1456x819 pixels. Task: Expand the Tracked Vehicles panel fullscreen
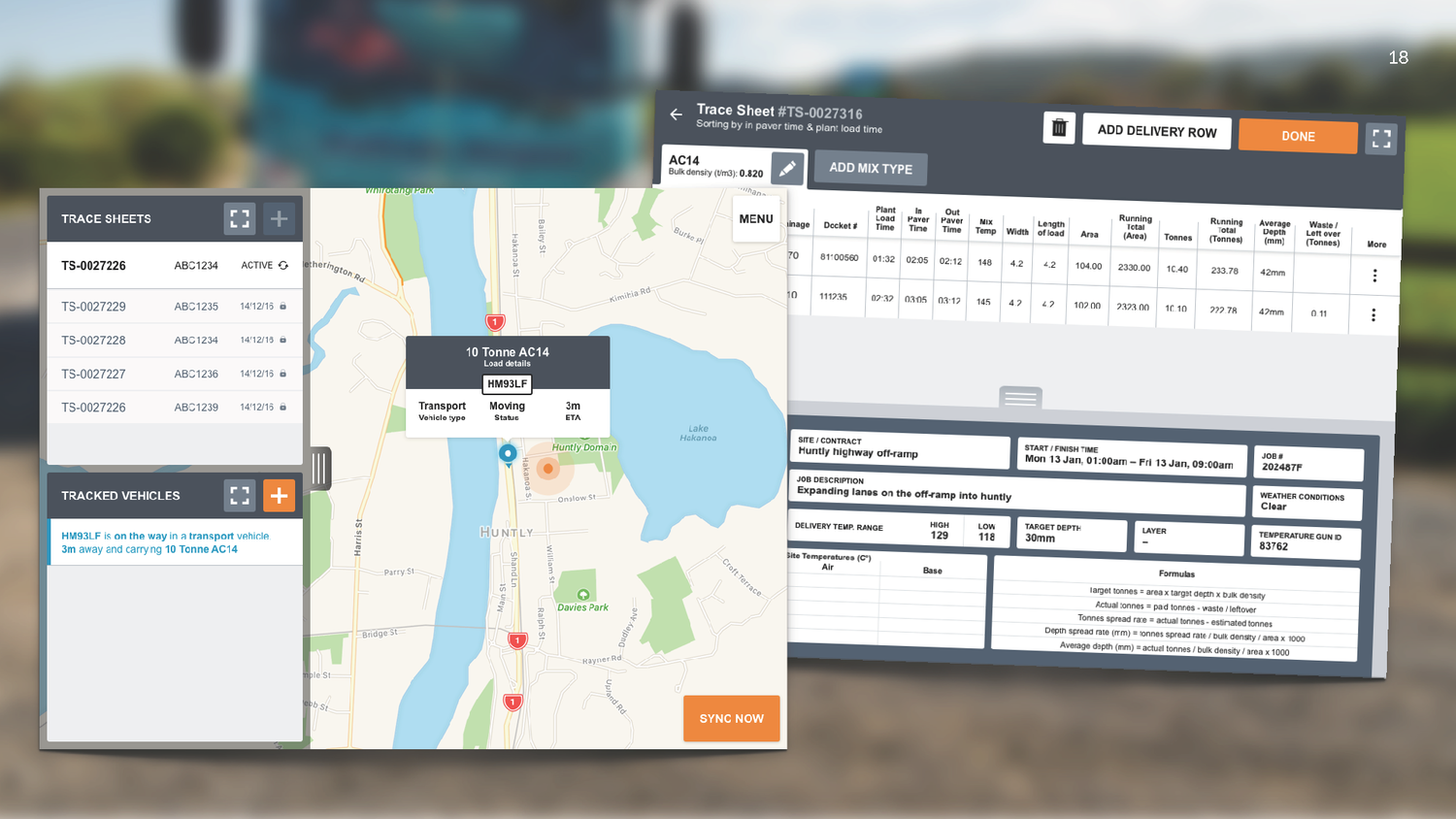click(x=240, y=495)
